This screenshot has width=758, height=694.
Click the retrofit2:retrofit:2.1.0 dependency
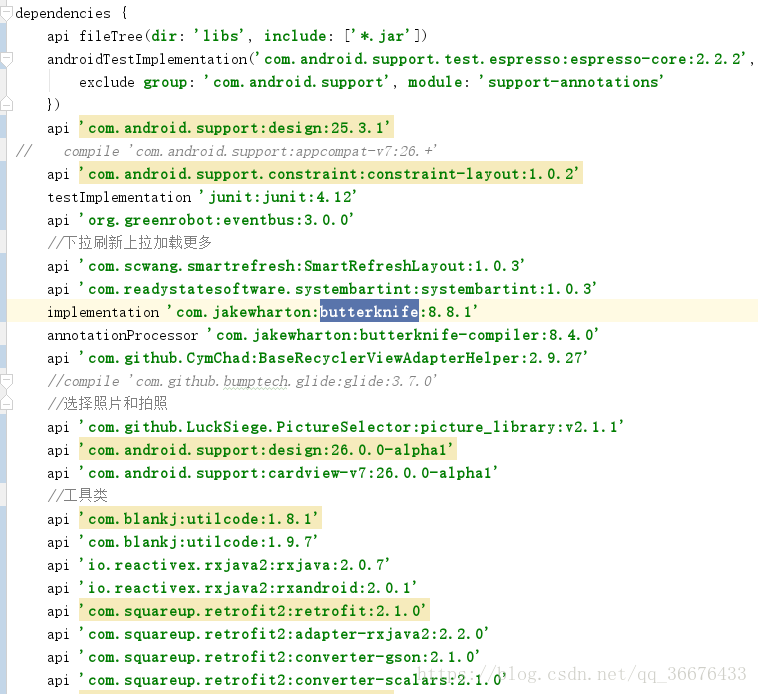(254, 611)
